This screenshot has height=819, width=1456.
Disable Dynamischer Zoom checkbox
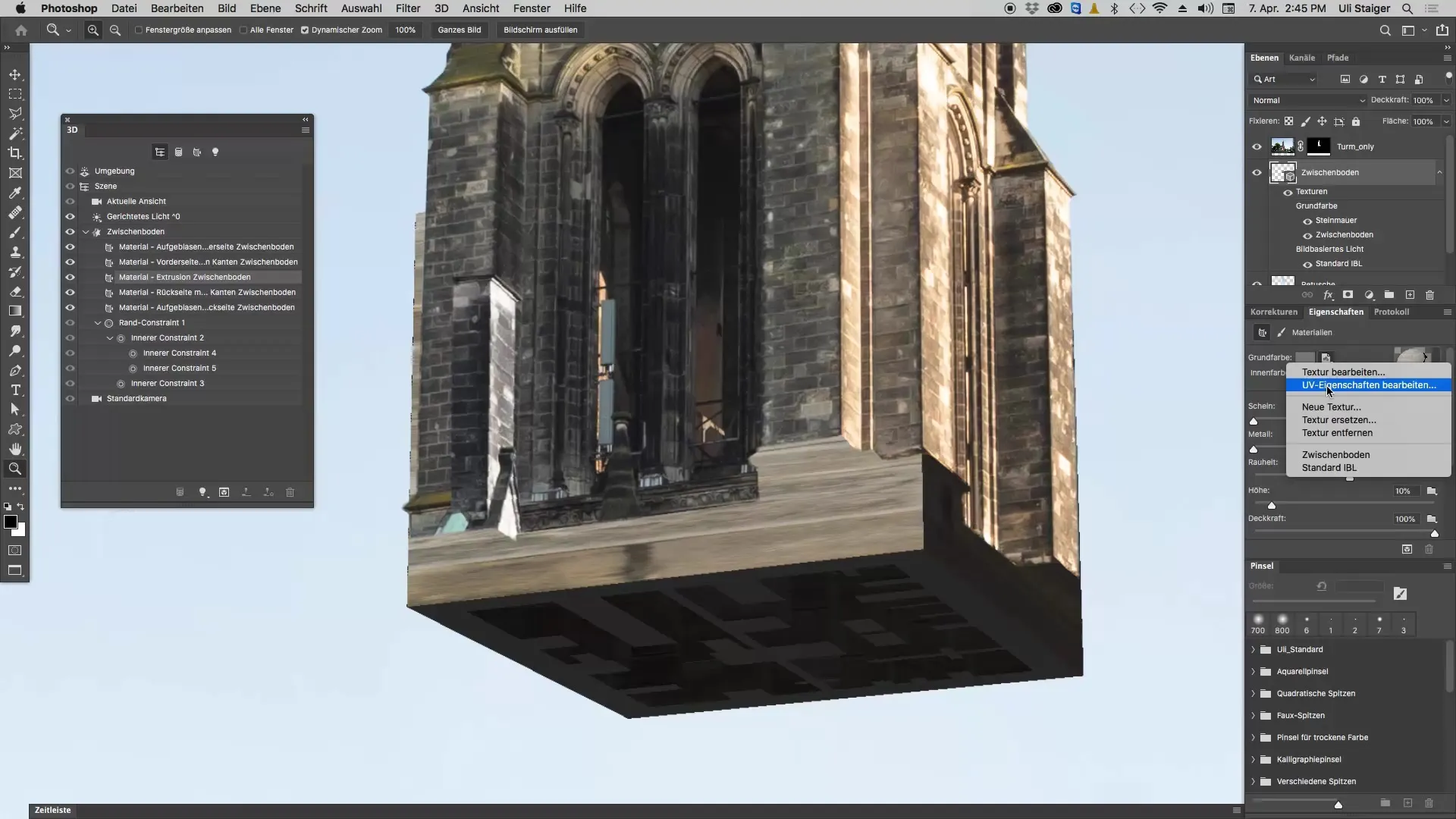[305, 30]
